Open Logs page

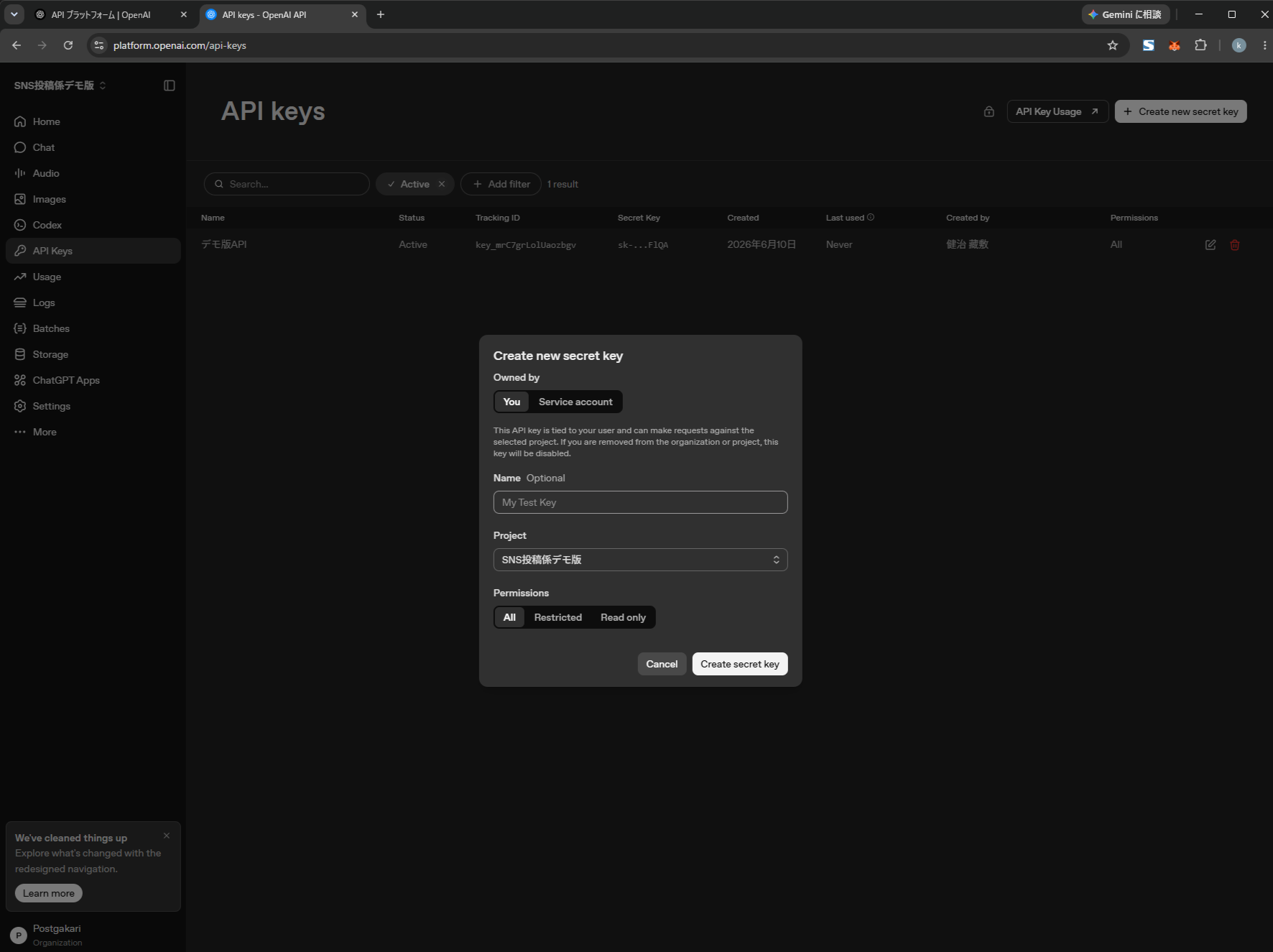click(x=93, y=302)
